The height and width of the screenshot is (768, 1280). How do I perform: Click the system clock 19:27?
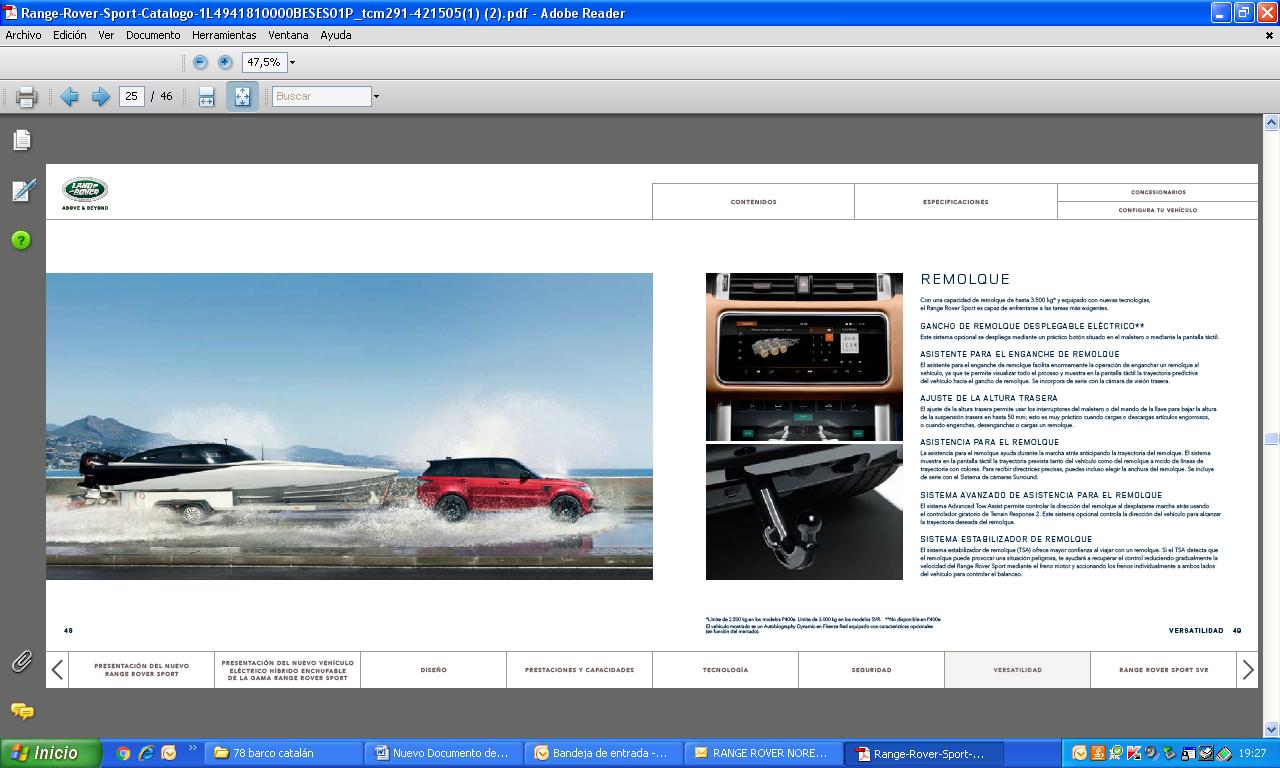tap(1252, 753)
